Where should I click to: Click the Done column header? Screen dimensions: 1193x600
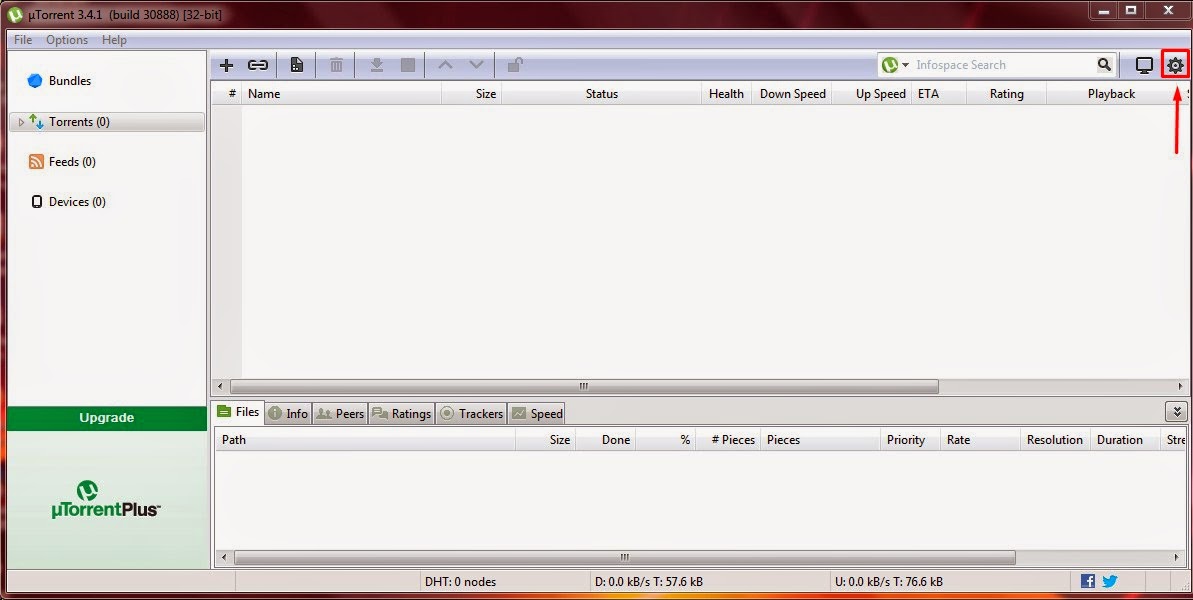tap(606, 440)
